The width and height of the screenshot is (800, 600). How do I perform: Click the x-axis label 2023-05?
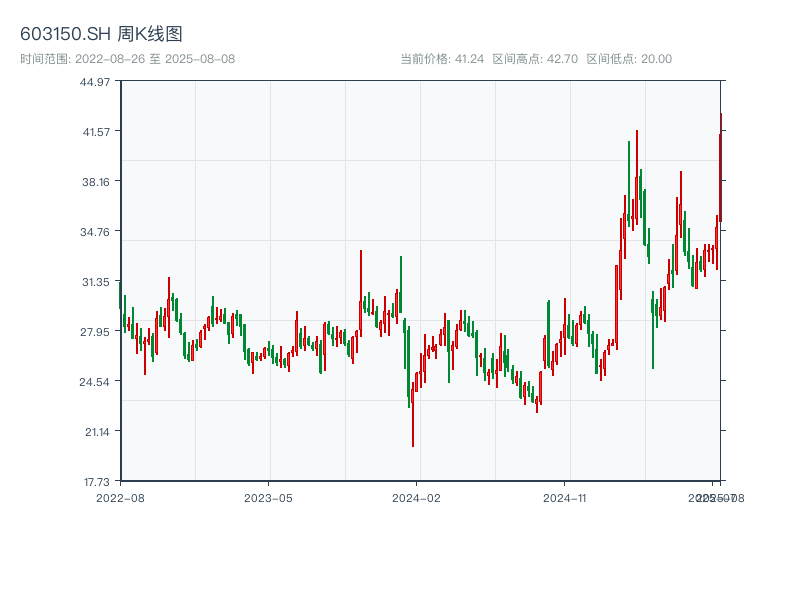click(268, 498)
